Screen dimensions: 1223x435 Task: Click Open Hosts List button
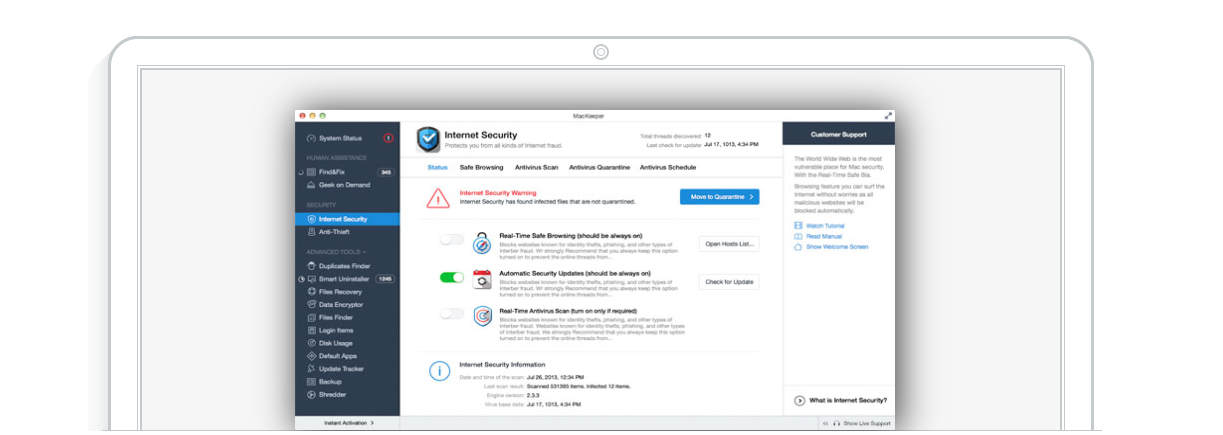pyautogui.click(x=729, y=244)
